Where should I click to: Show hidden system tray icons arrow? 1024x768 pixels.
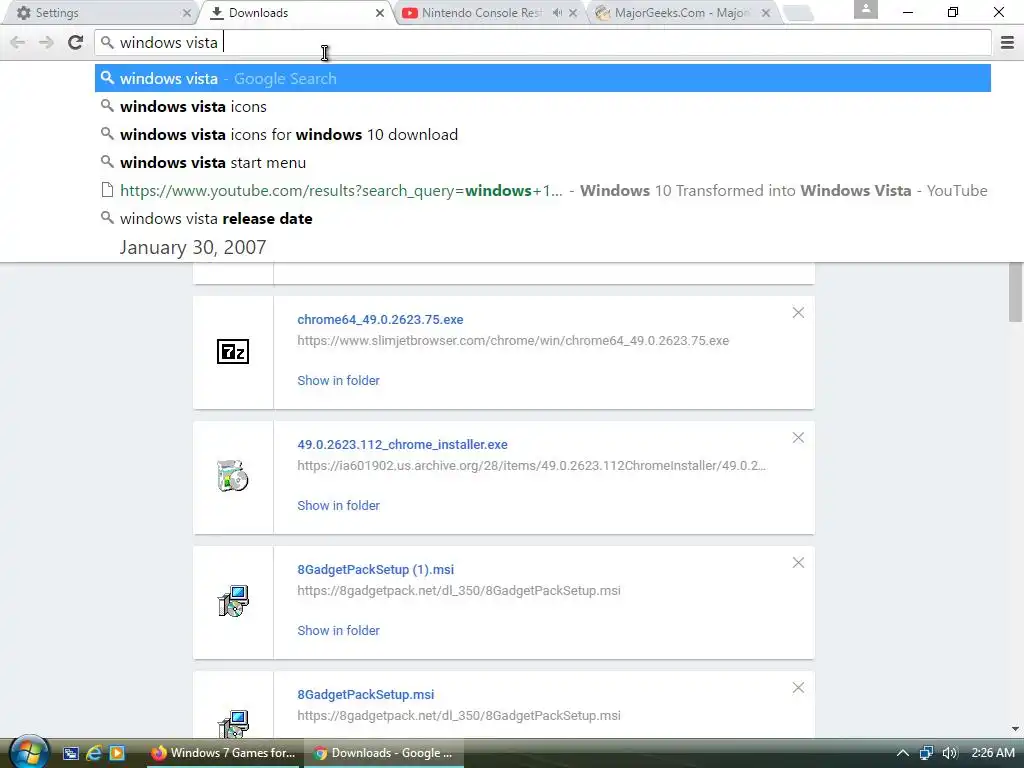click(903, 753)
